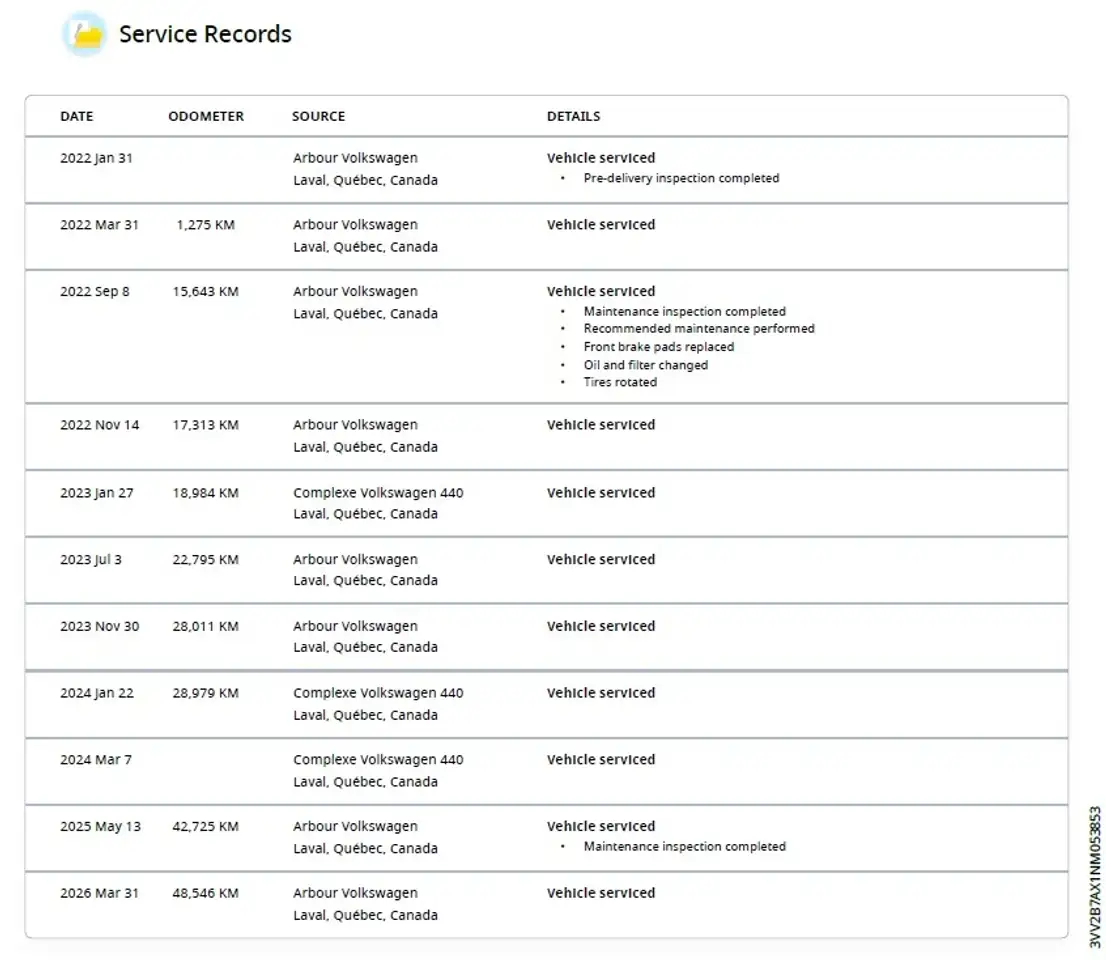1106x960 pixels.
Task: Click Pre-delivery inspection completed detail
Action: 681,178
